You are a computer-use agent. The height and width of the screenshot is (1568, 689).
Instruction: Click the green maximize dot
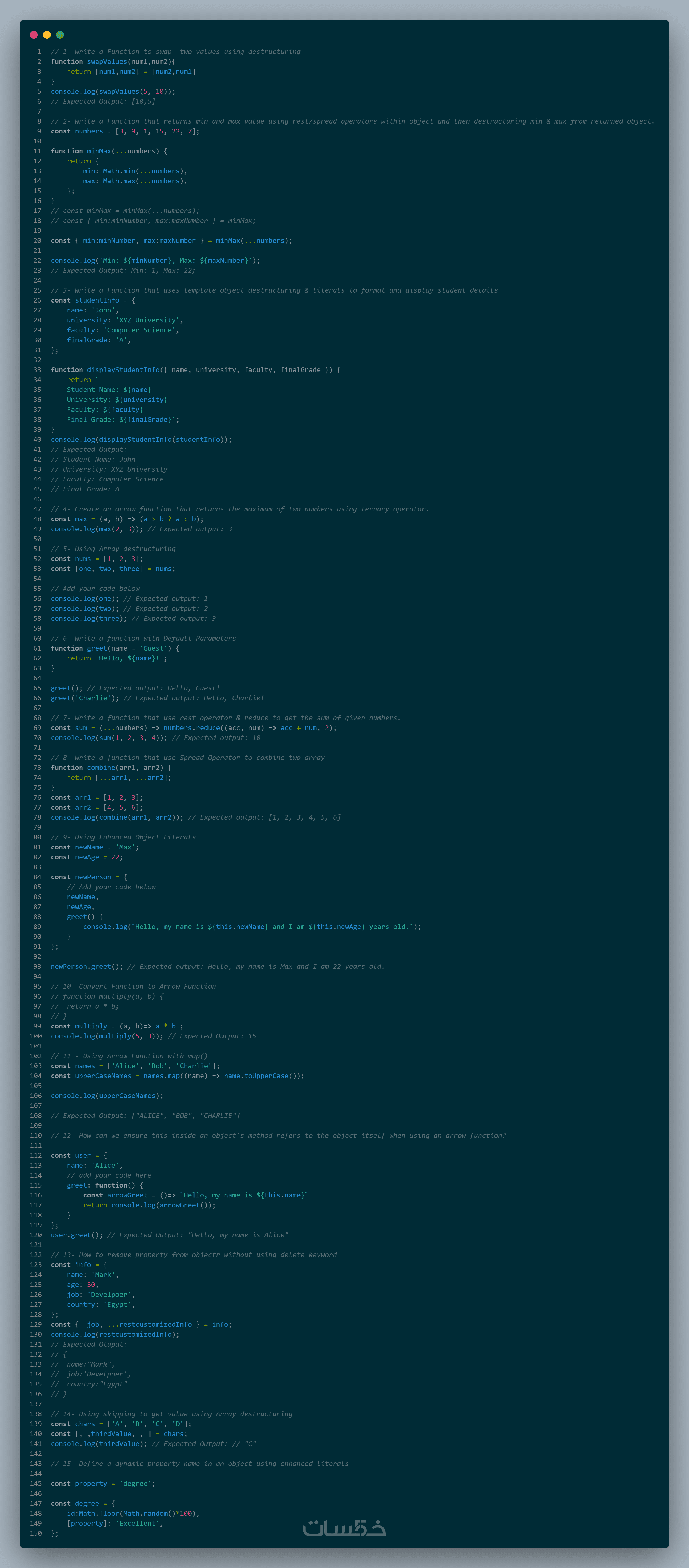pos(60,35)
